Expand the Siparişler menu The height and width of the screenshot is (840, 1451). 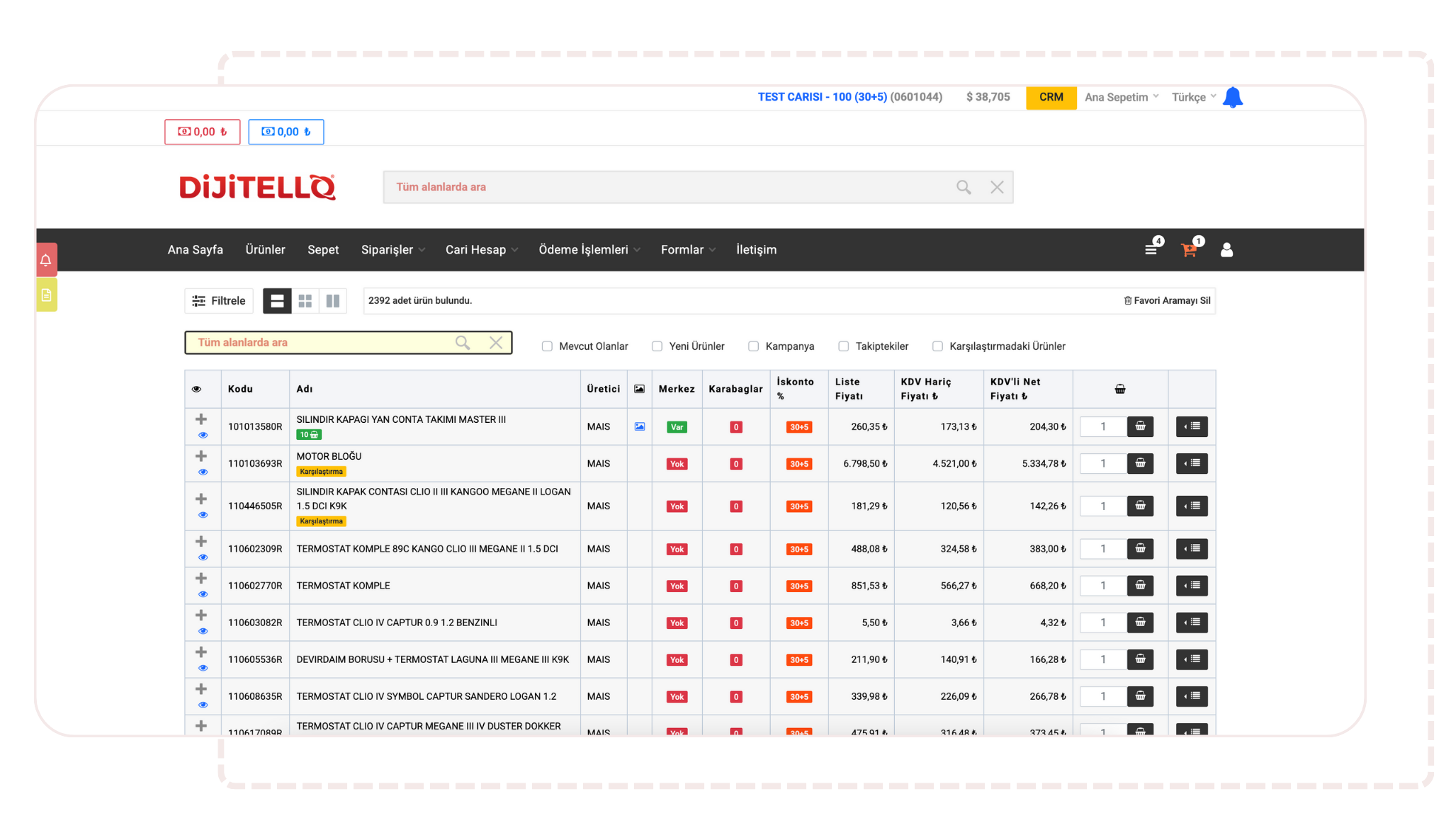click(x=393, y=249)
